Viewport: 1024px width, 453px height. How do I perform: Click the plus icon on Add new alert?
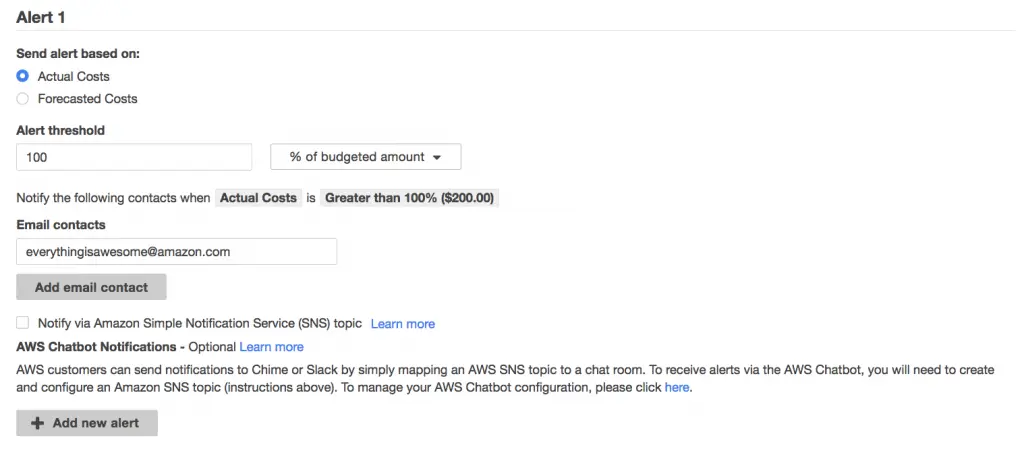click(38, 423)
